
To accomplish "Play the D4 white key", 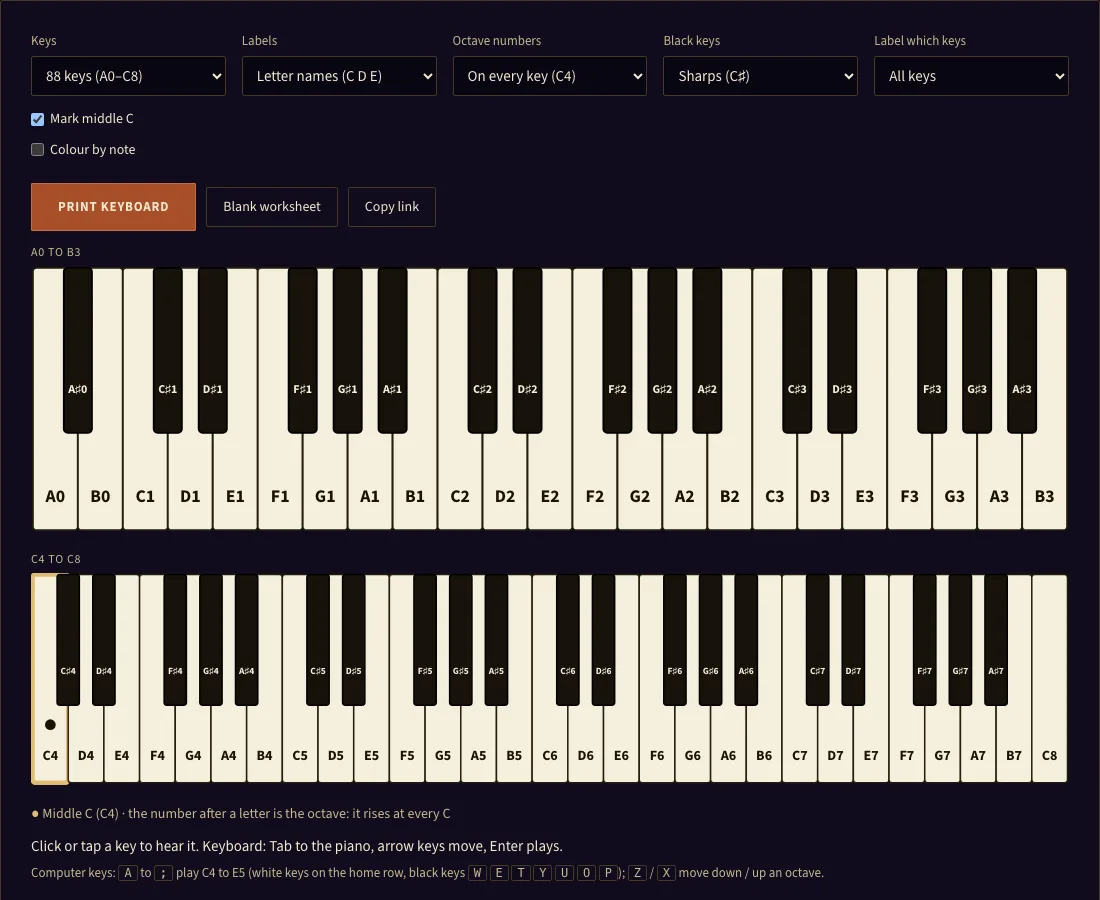I will (86, 744).
